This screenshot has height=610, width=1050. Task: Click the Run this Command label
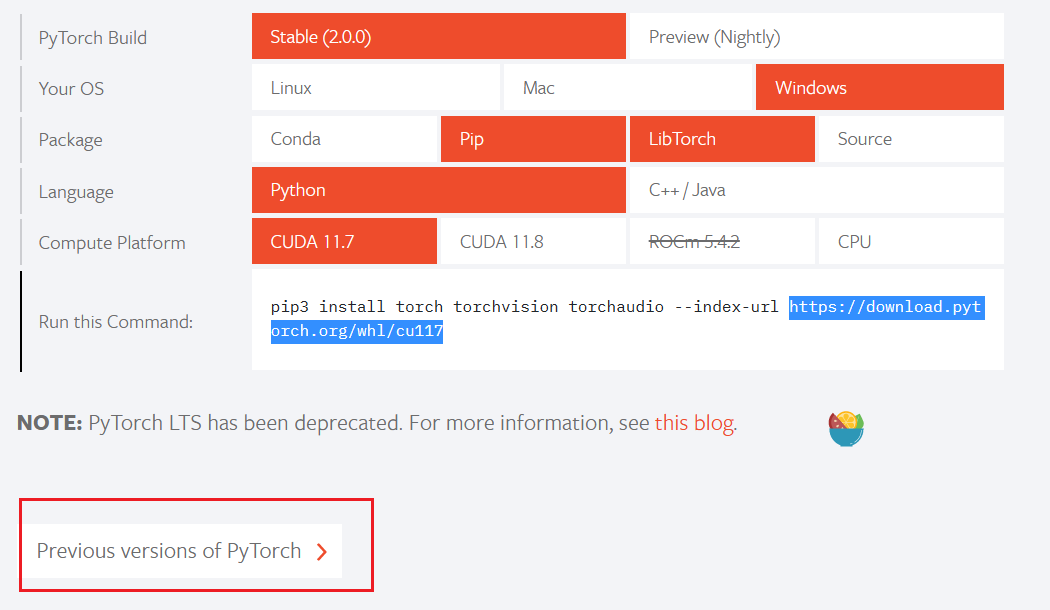click(115, 321)
